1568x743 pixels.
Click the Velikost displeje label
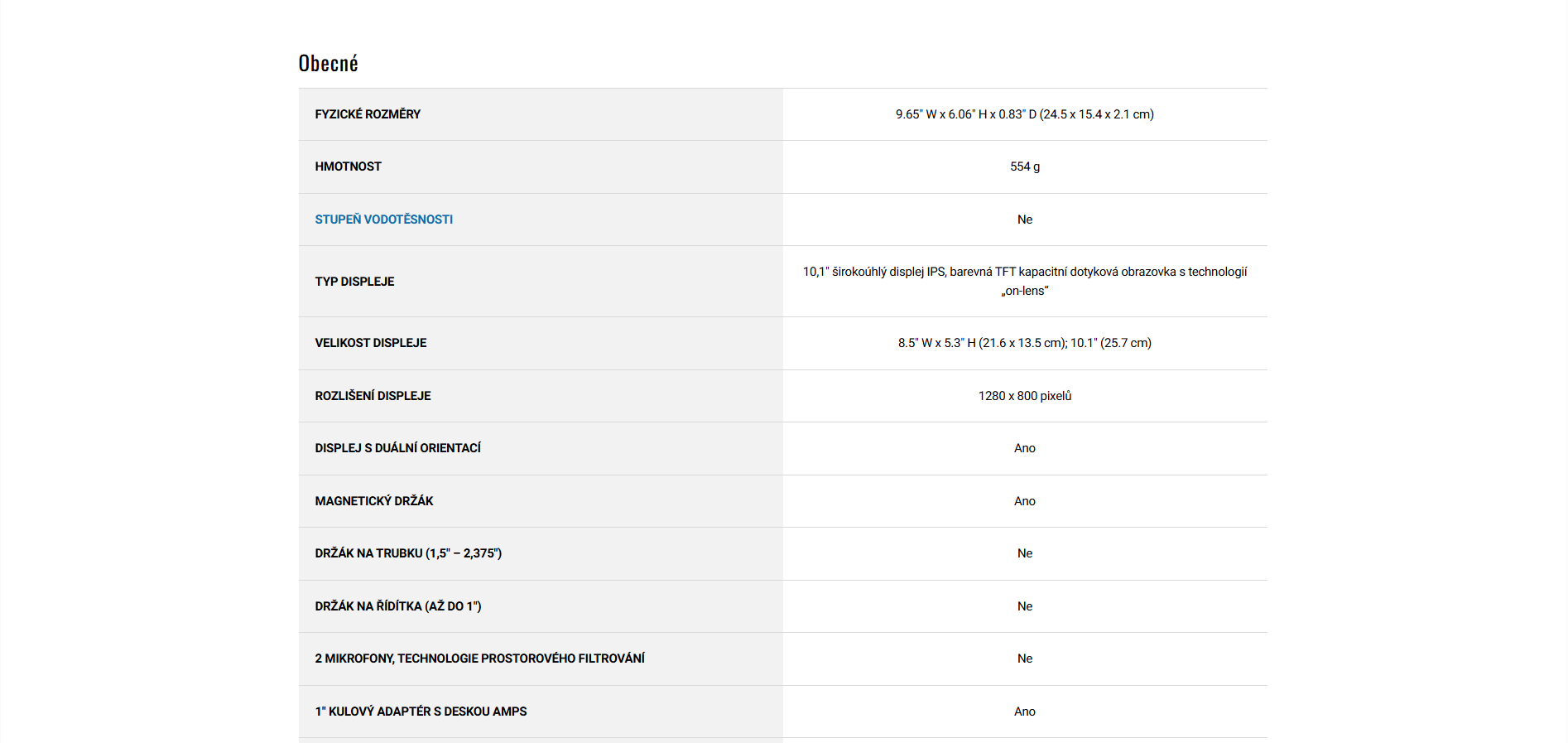(370, 343)
